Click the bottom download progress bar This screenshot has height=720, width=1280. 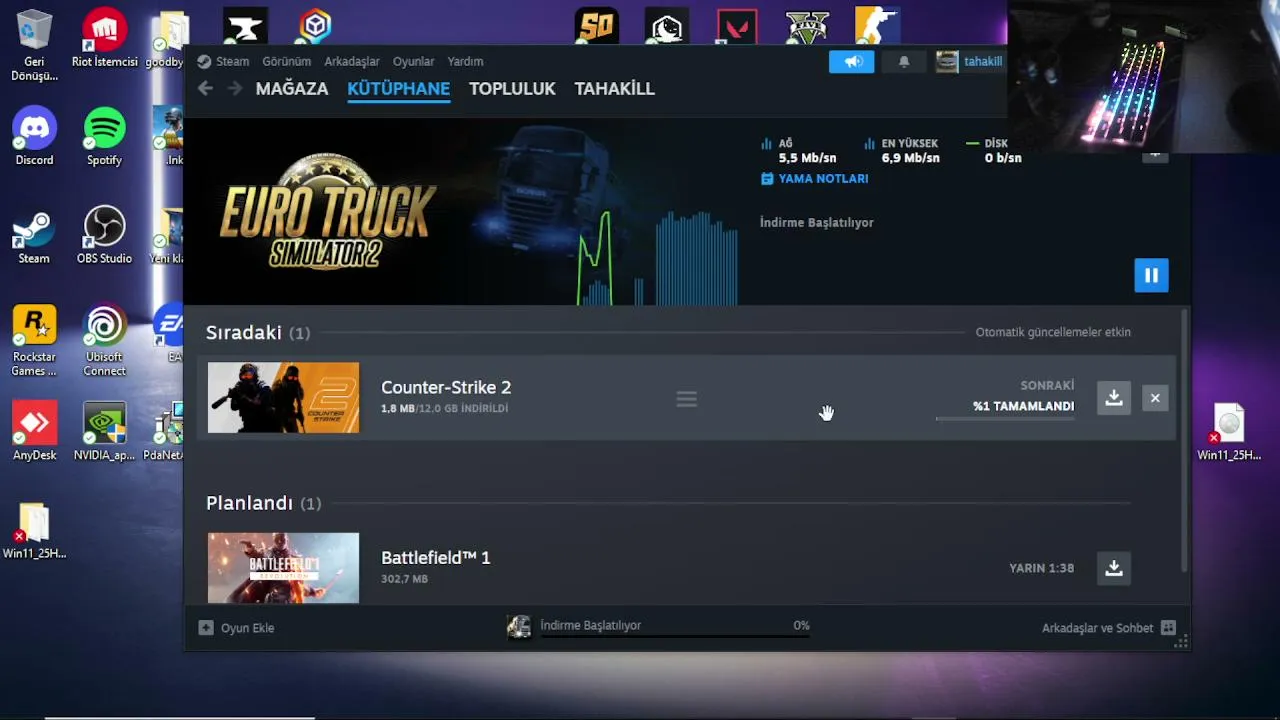pos(675,636)
